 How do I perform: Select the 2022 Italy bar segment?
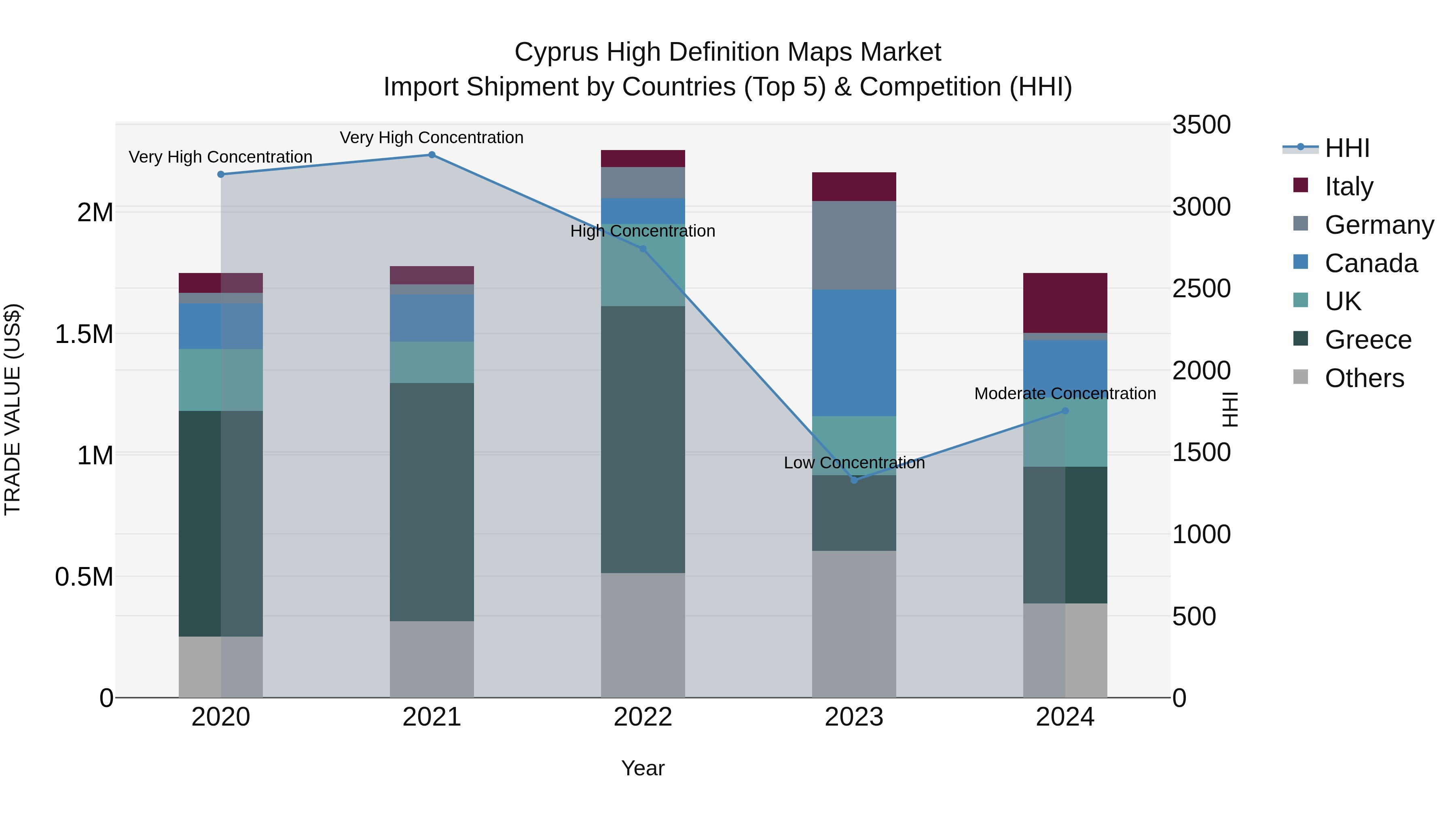click(643, 158)
